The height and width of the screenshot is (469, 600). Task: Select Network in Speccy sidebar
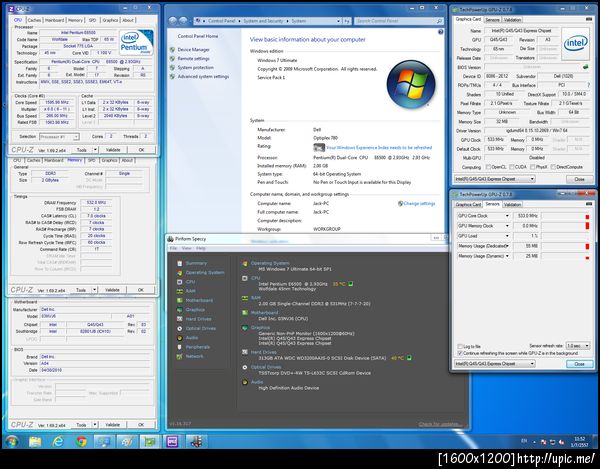[193, 356]
